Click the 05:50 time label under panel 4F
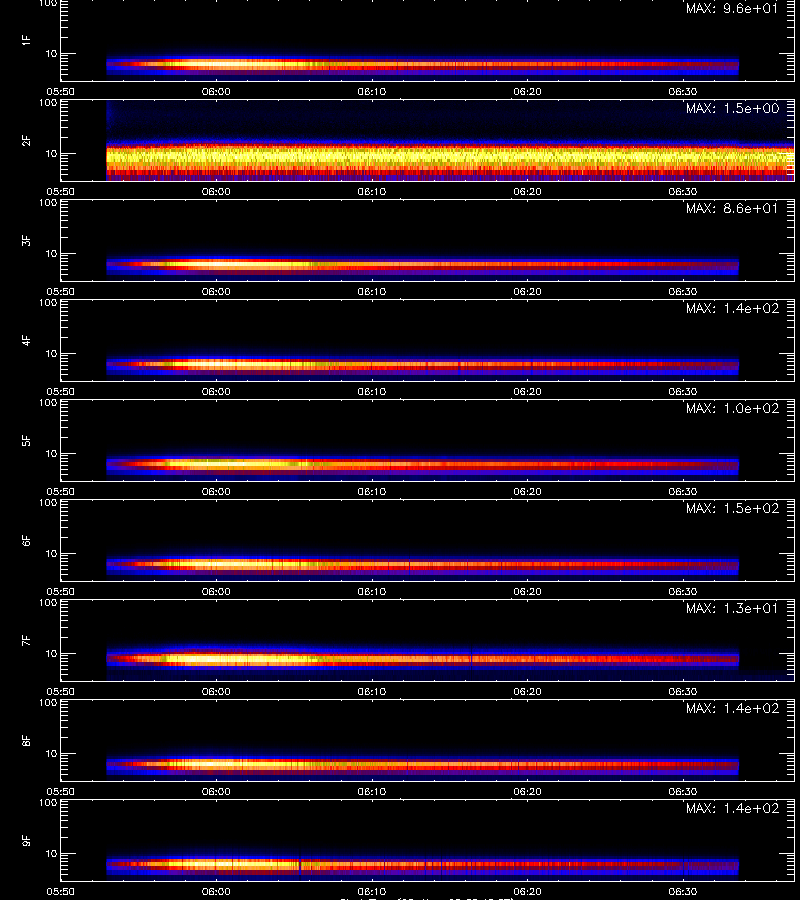 pyautogui.click(x=60, y=391)
